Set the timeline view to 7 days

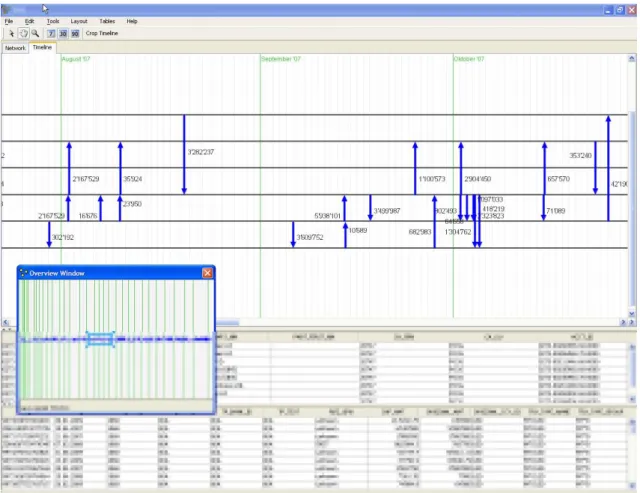[51, 33]
